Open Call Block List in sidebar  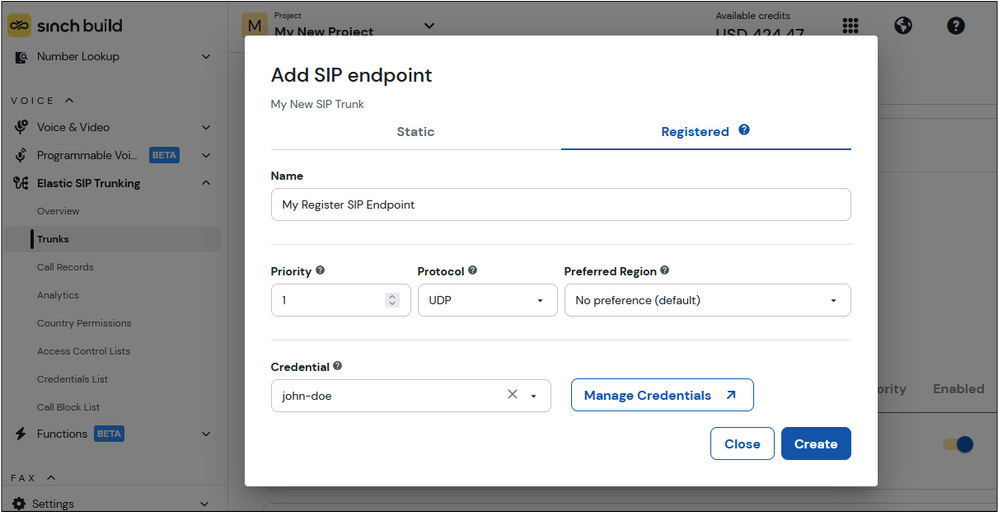[x=68, y=407]
